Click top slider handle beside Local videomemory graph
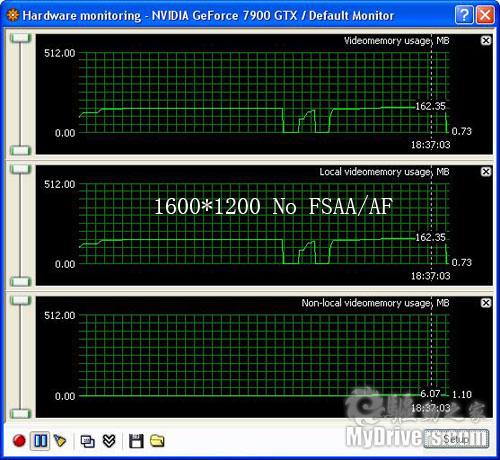 20,169
